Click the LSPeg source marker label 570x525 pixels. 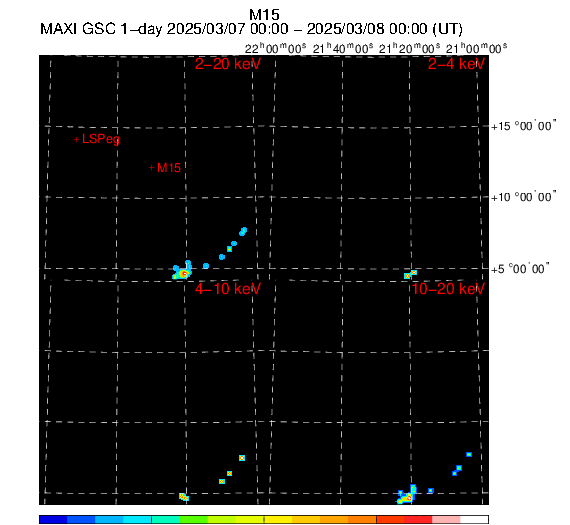(100, 139)
